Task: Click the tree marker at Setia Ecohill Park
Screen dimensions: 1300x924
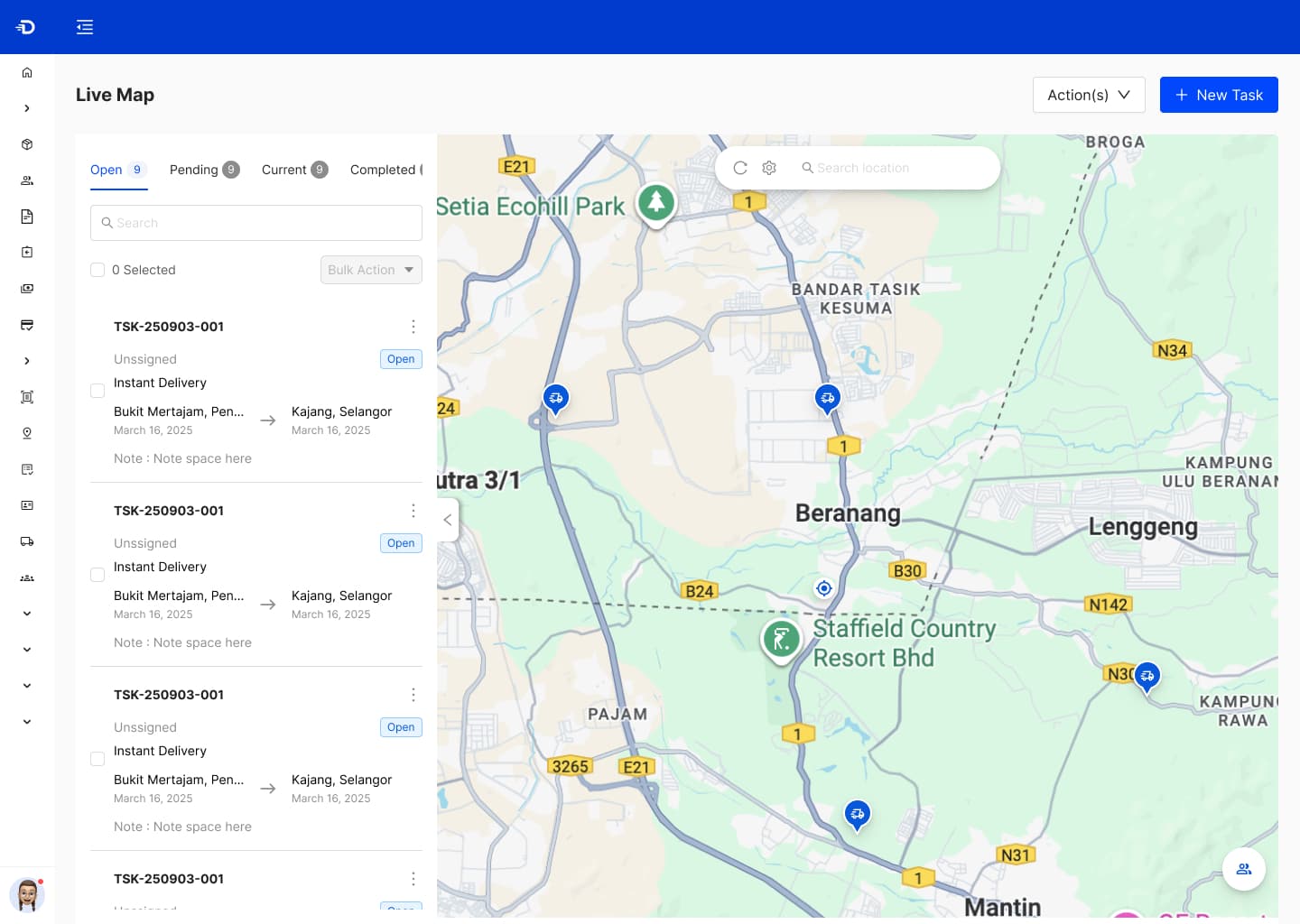Action: pos(656,203)
